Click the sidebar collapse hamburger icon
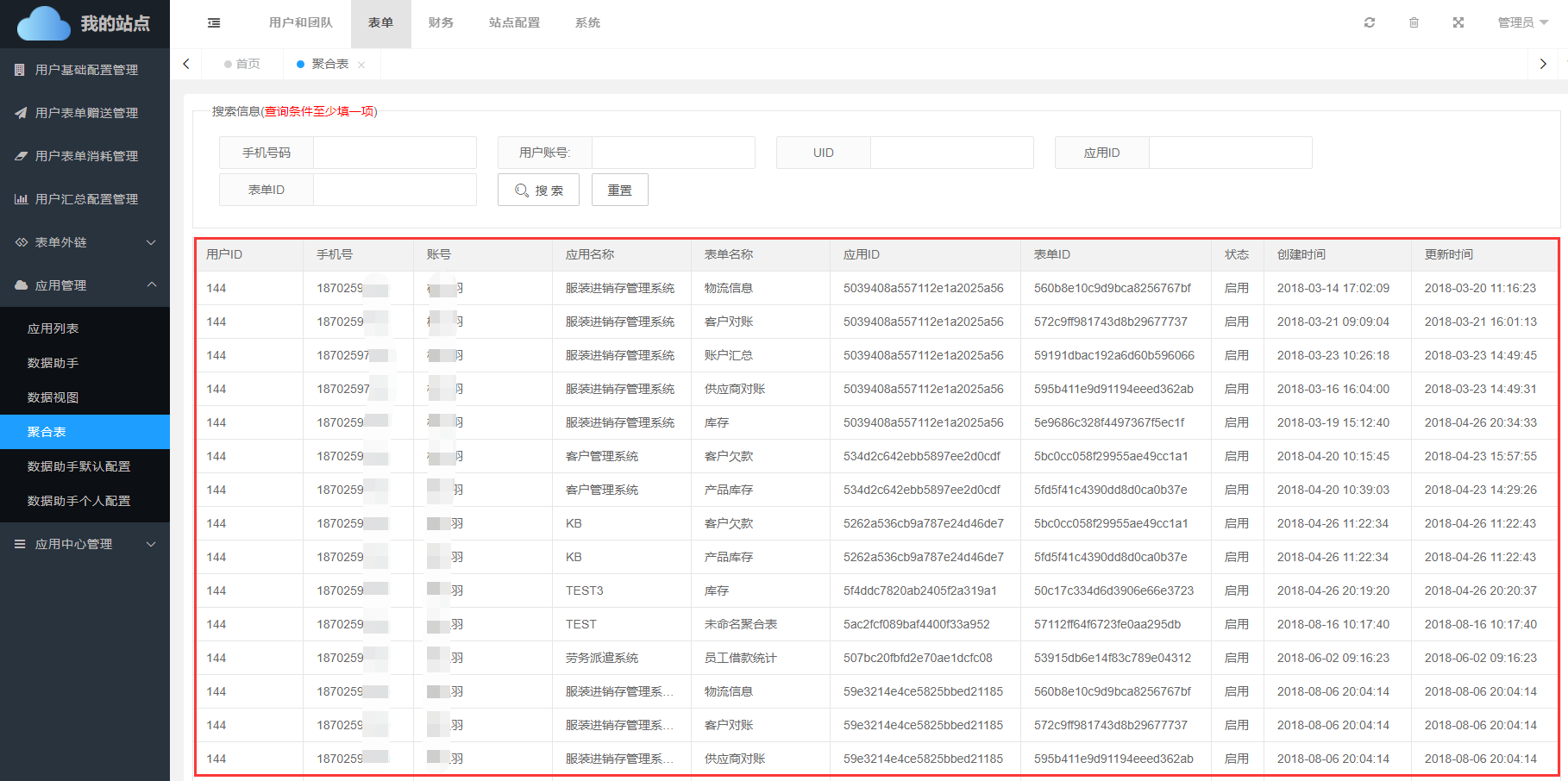Viewport: 1568px width, 781px height. (214, 23)
